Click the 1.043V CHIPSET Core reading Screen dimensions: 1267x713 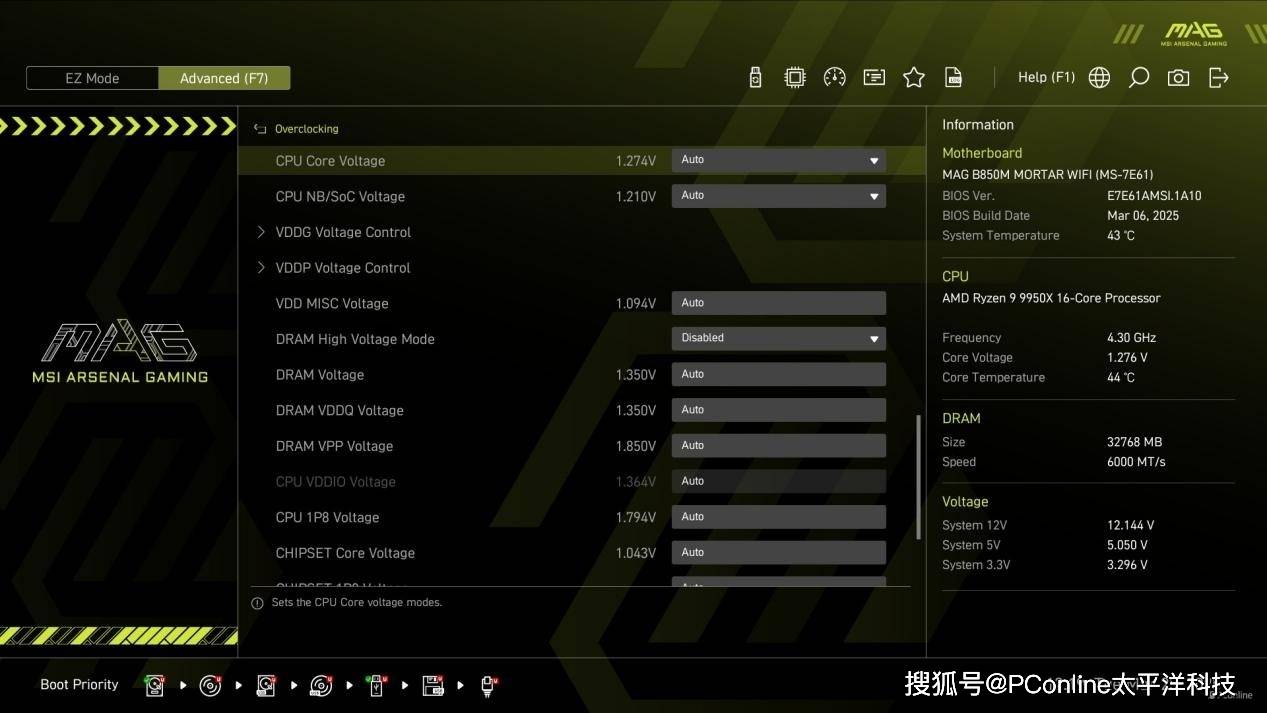(x=636, y=554)
